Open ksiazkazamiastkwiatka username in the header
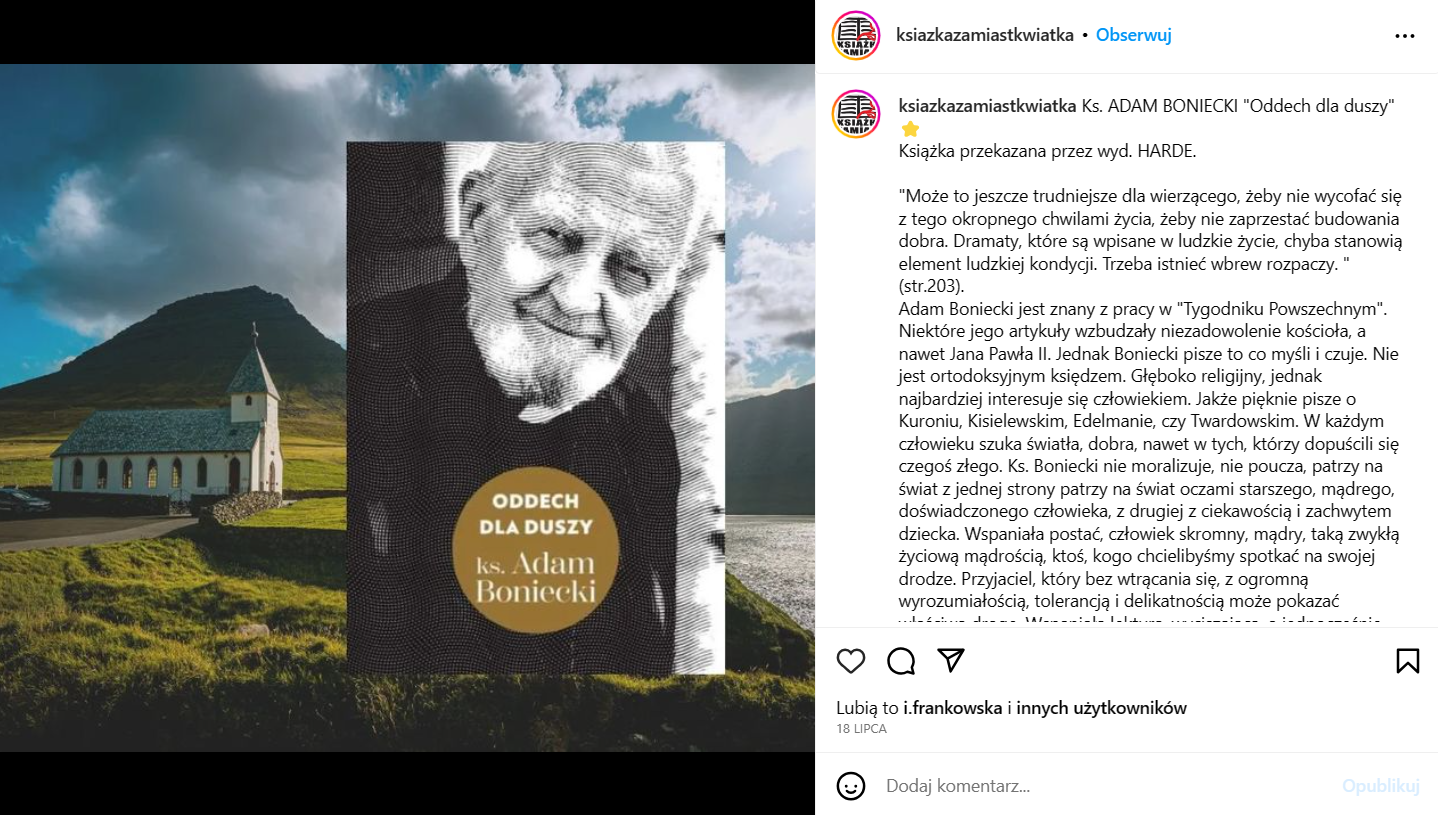Image resolution: width=1438 pixels, height=815 pixels. click(986, 35)
